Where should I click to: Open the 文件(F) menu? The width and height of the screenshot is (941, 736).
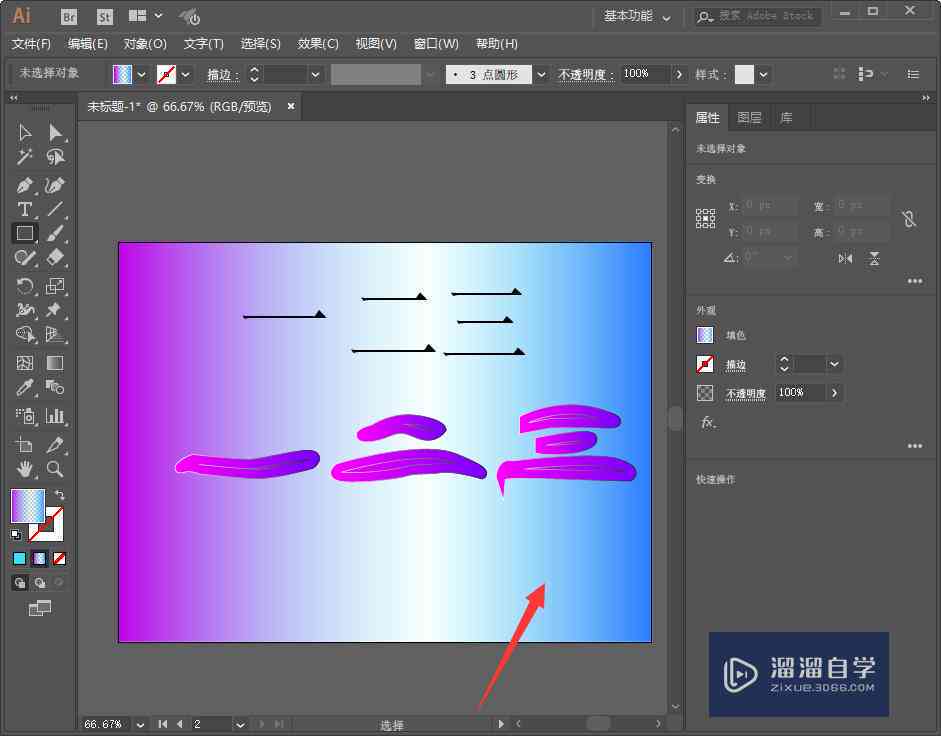[31, 44]
